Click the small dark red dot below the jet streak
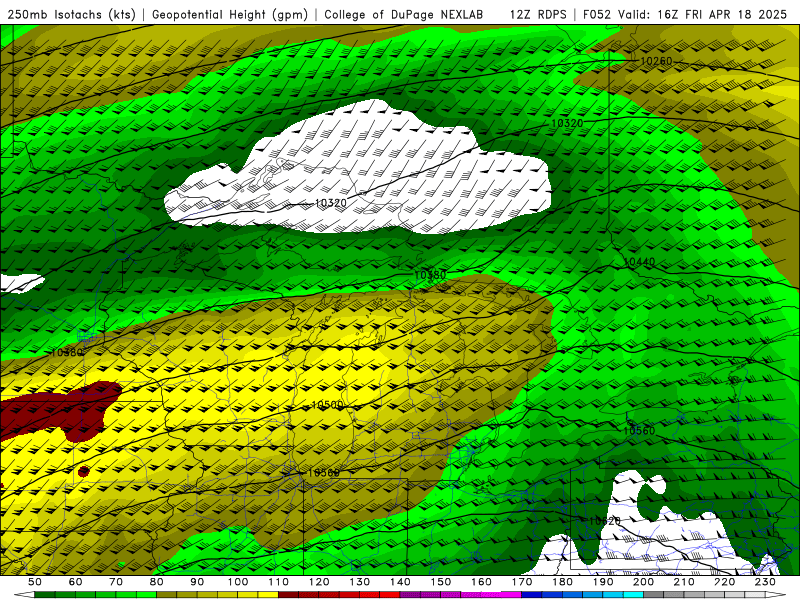 84,471
